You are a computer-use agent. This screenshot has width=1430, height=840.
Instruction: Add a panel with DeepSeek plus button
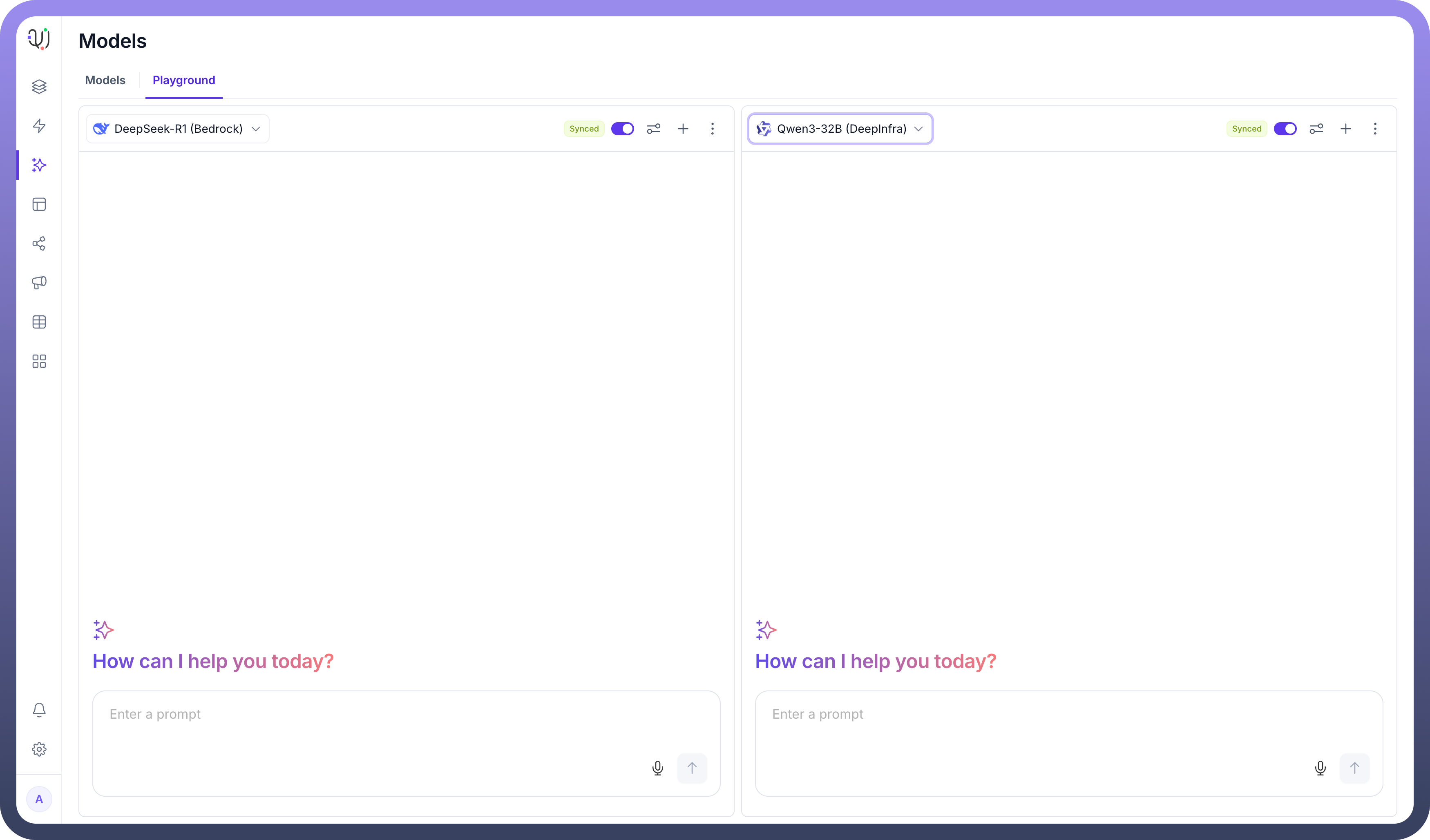(x=683, y=129)
